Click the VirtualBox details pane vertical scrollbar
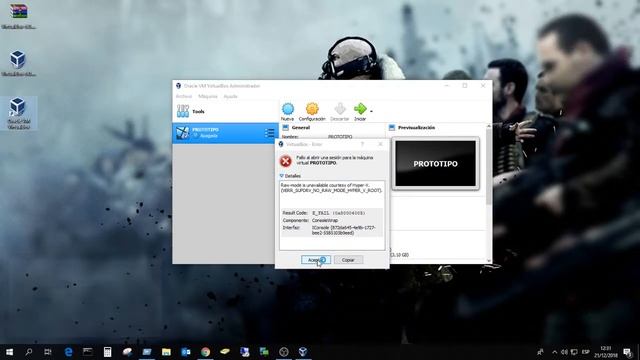The width and height of the screenshot is (640, 360). [489, 167]
